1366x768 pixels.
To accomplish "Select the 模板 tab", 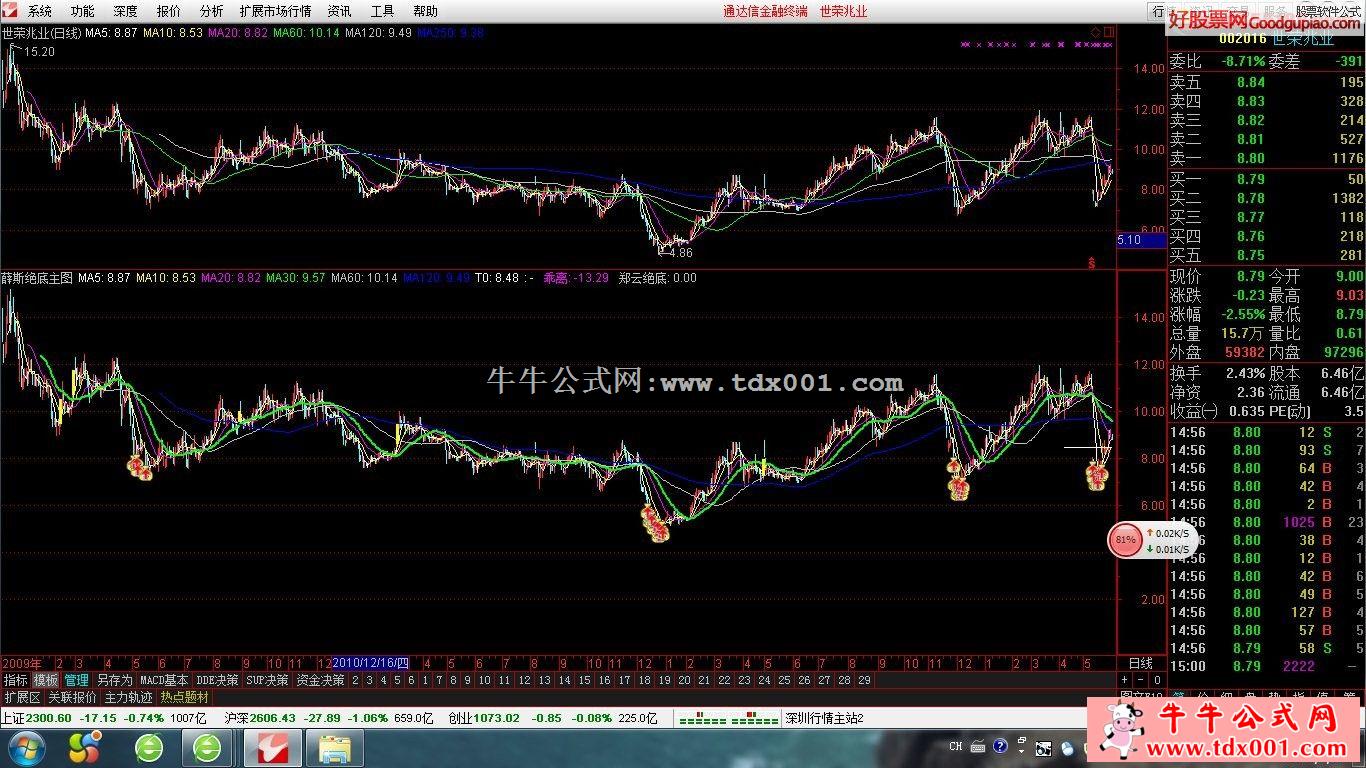I will 46,680.
